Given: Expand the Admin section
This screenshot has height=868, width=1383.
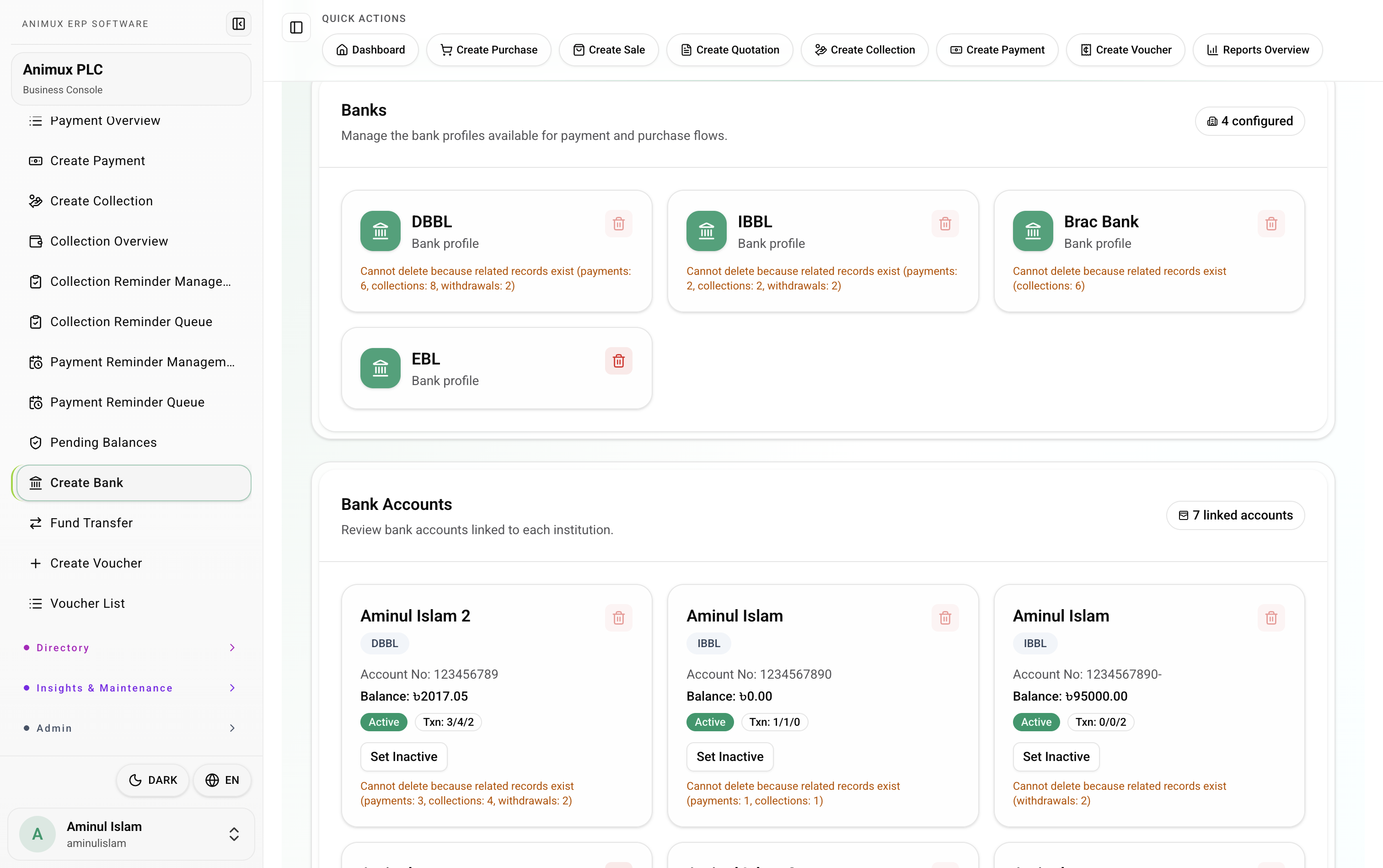Looking at the screenshot, I should [x=131, y=728].
